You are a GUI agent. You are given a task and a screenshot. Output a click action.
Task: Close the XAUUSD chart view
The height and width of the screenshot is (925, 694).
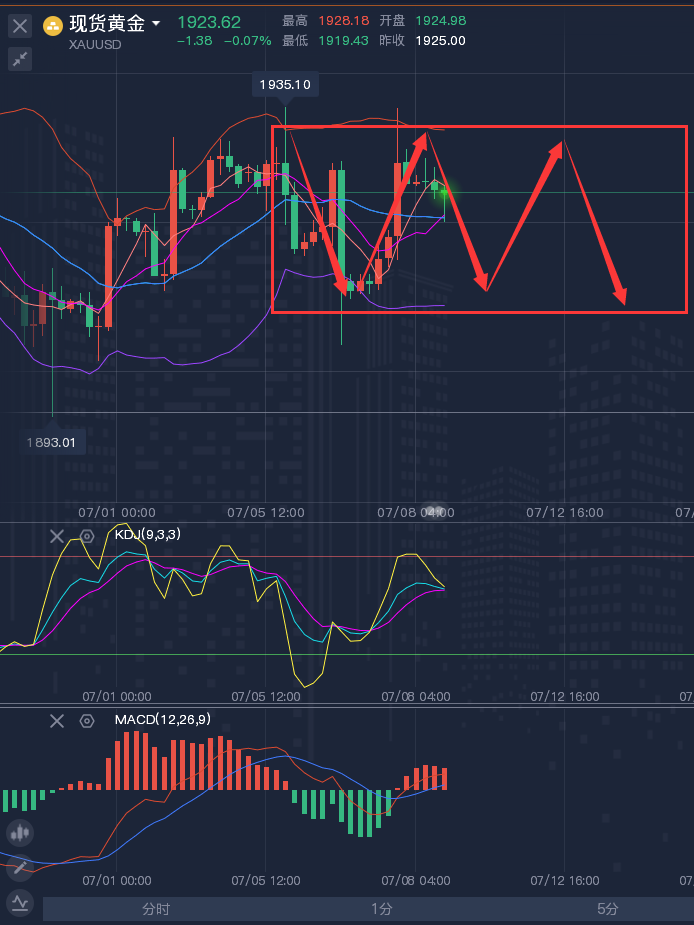(20, 26)
